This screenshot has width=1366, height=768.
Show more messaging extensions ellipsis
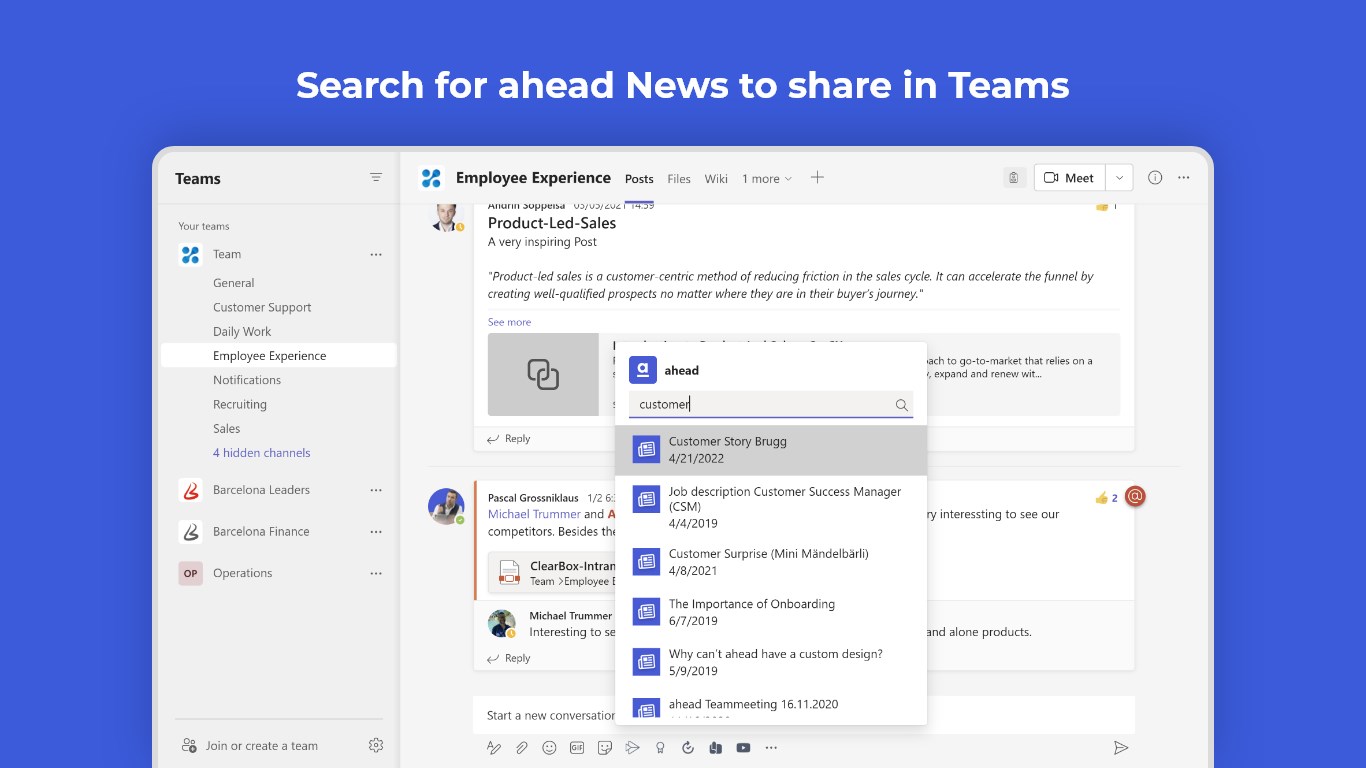coord(771,748)
